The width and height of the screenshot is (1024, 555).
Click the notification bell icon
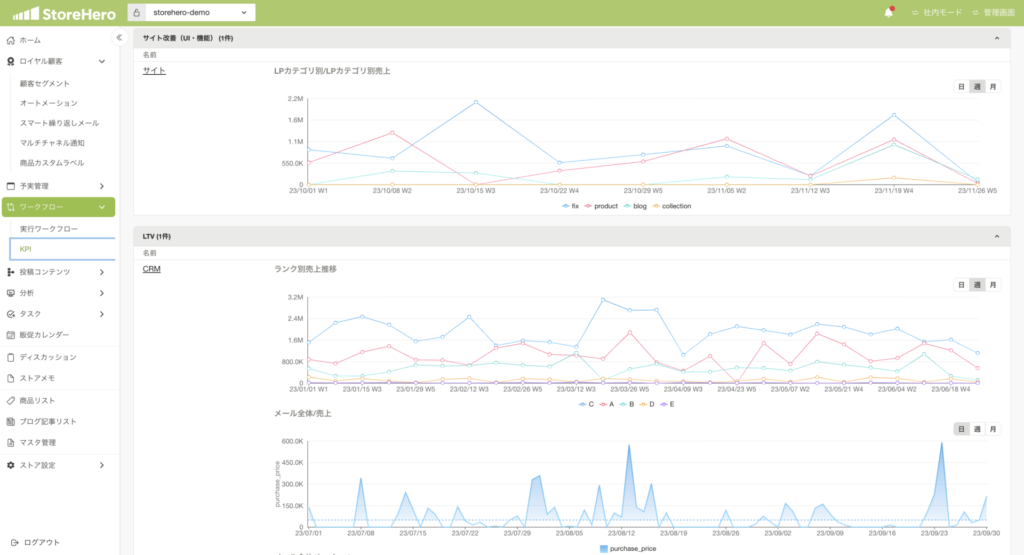point(888,13)
